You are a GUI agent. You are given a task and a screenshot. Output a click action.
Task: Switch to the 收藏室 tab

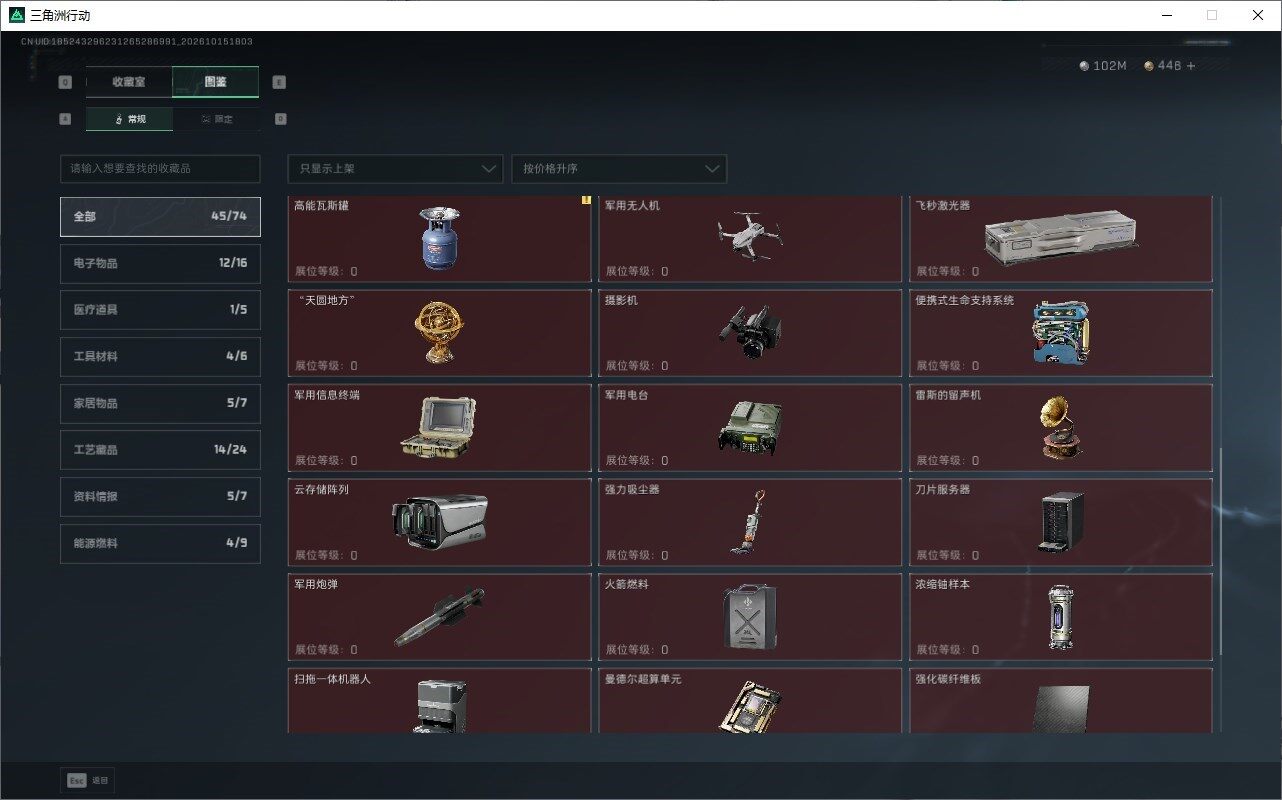(129, 82)
